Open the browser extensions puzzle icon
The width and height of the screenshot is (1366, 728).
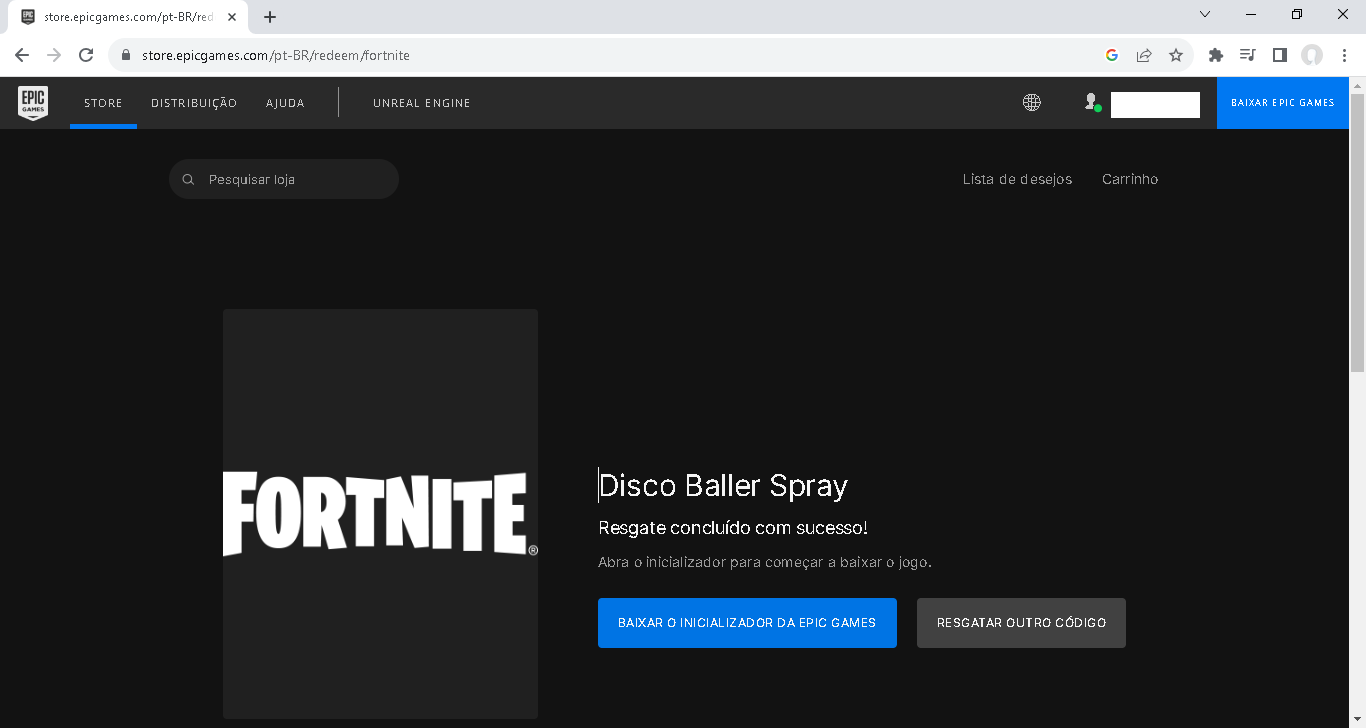pos(1216,55)
